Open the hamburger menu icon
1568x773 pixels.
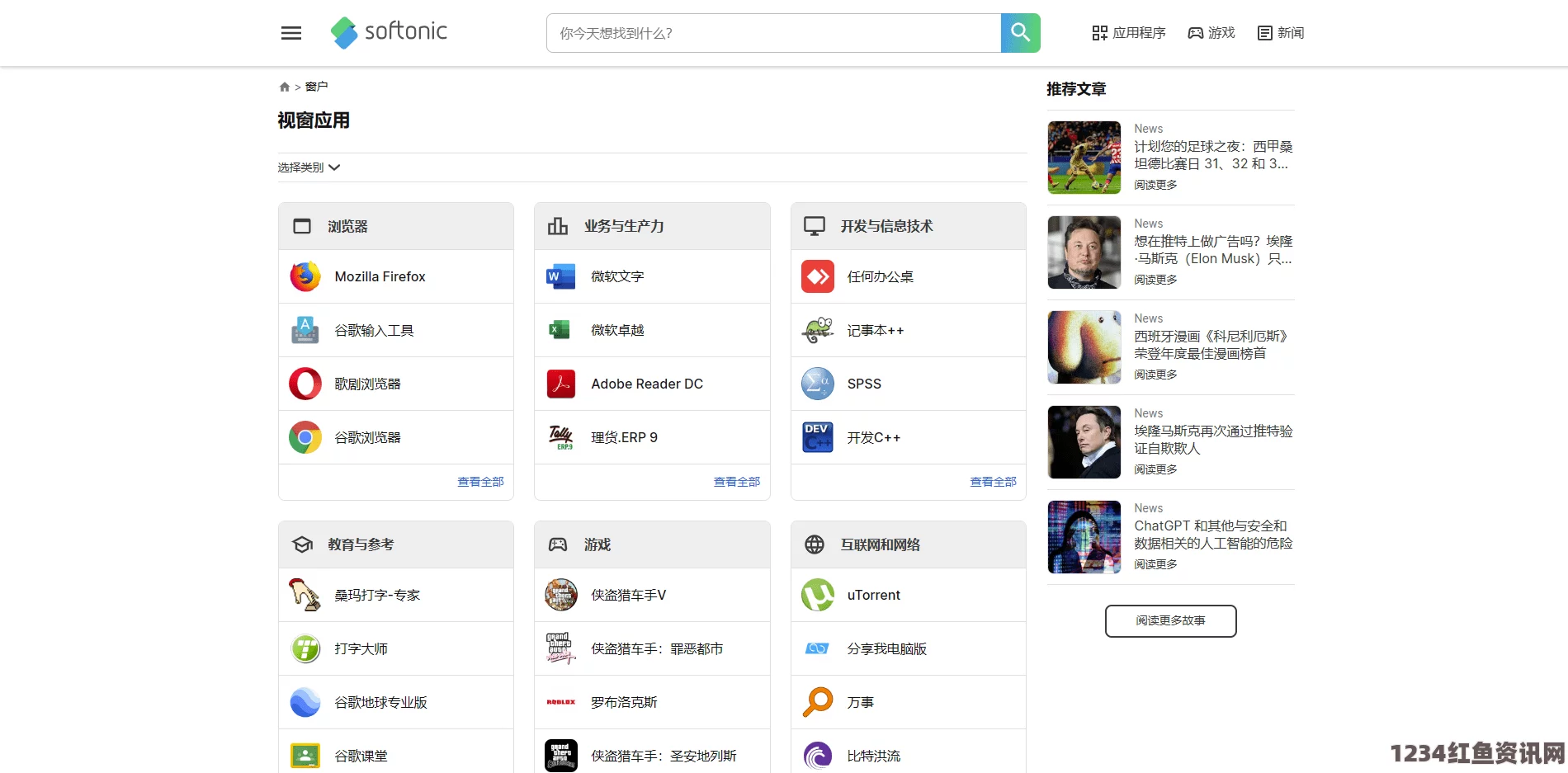[x=291, y=33]
